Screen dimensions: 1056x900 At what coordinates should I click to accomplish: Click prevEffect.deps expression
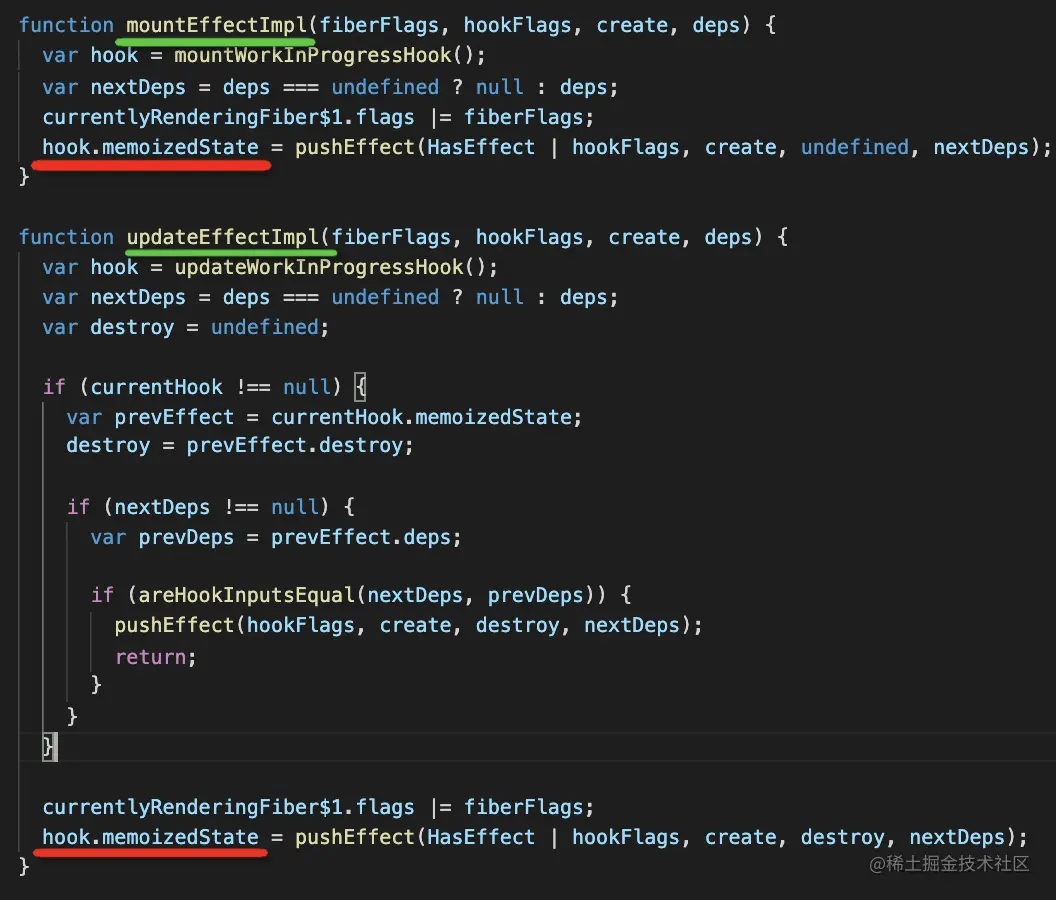pyautogui.click(x=360, y=538)
